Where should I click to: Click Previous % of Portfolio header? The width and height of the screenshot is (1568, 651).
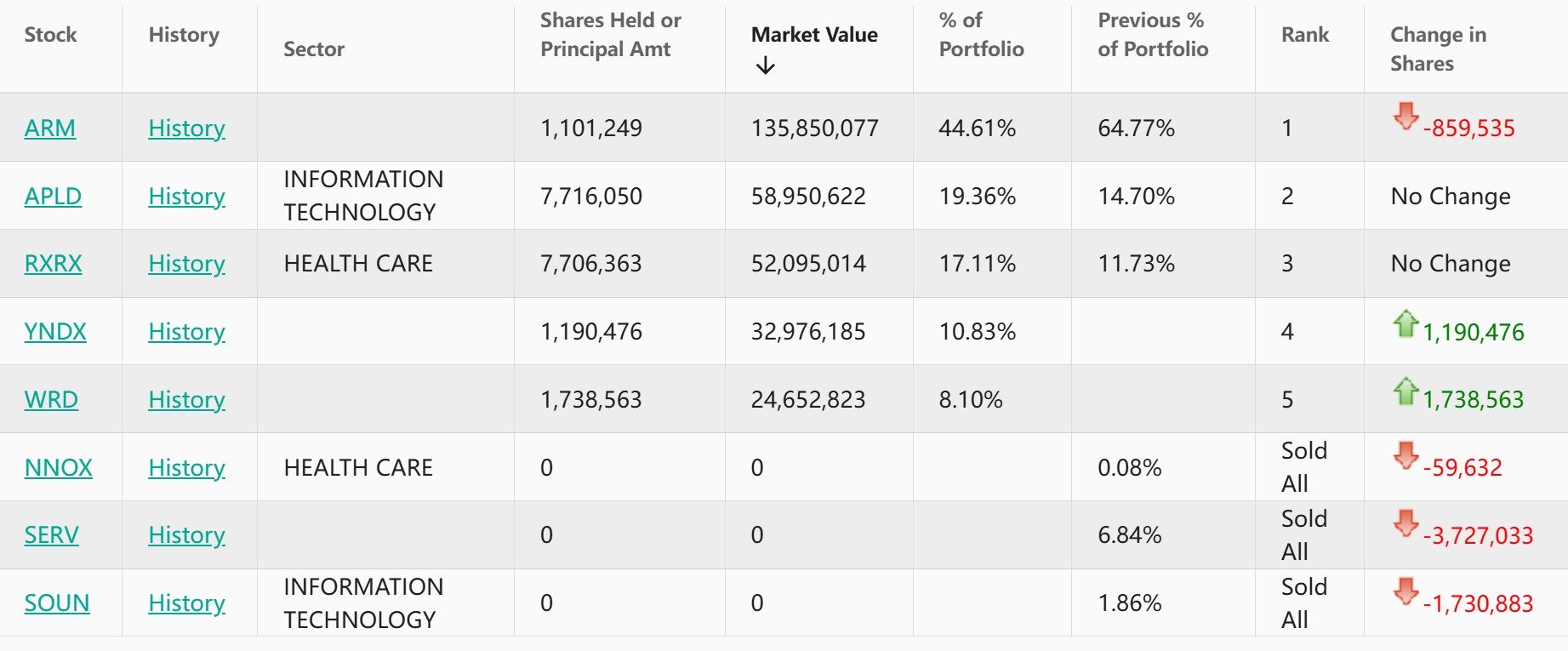1152,35
